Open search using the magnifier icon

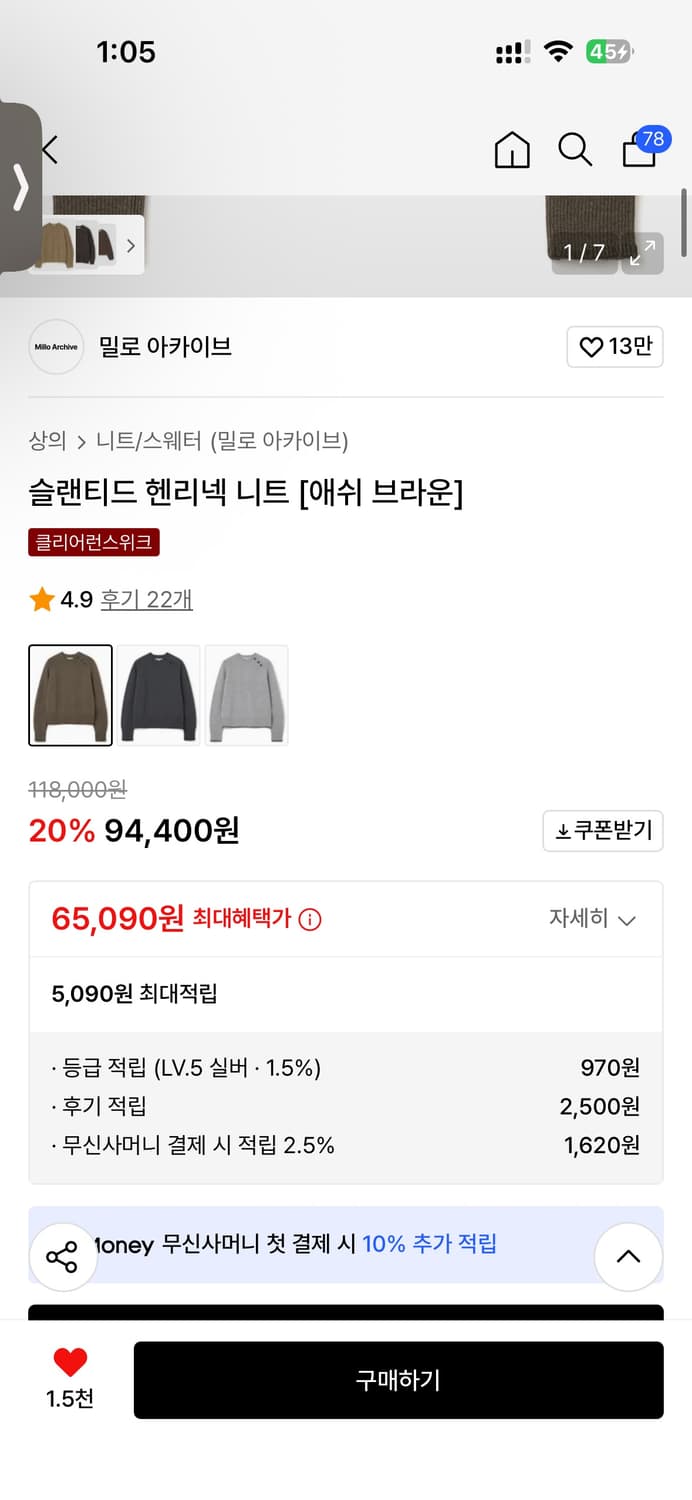tap(575, 149)
